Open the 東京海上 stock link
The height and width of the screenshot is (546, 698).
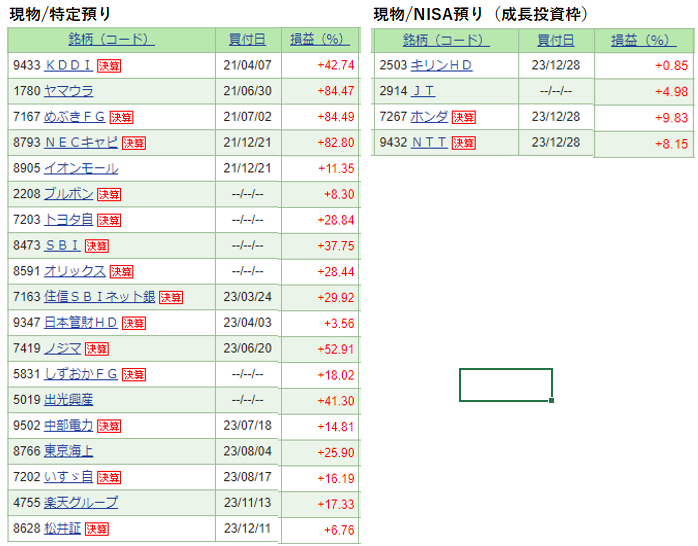(x=69, y=452)
